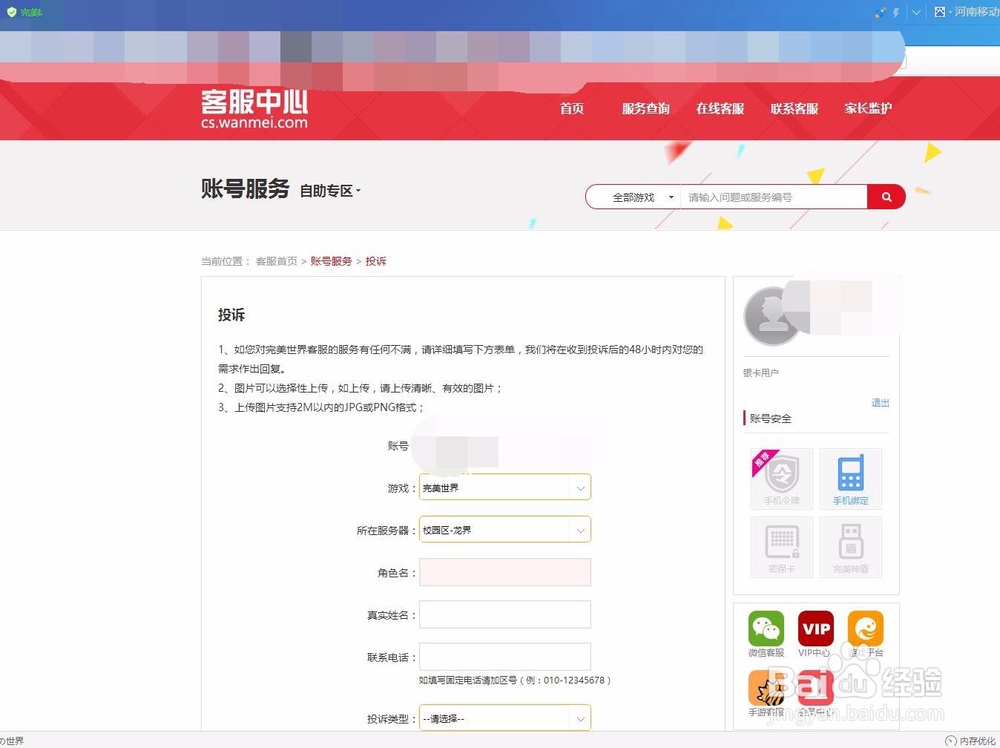Click the 完美神盾 USB shield icon
Screen dimensions: 1000x748
tap(851, 546)
